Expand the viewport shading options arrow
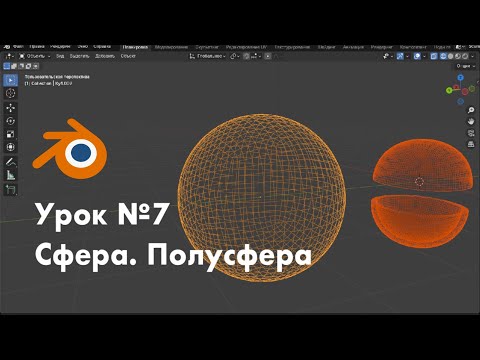Screen dimensions: 480x360 (472, 56)
